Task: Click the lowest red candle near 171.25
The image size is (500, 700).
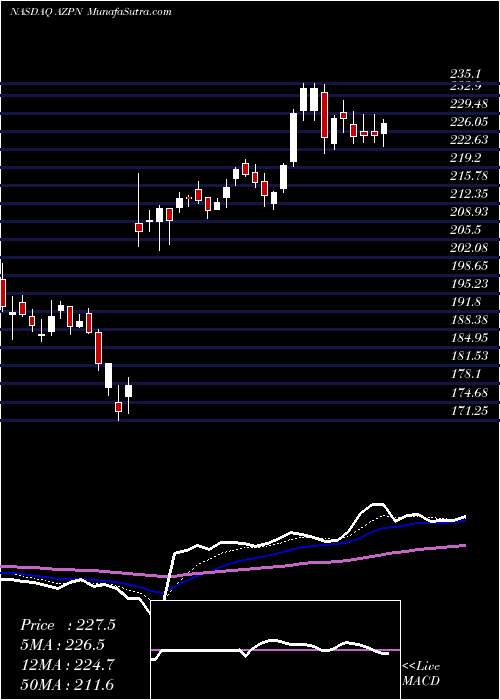Action: click(x=118, y=407)
